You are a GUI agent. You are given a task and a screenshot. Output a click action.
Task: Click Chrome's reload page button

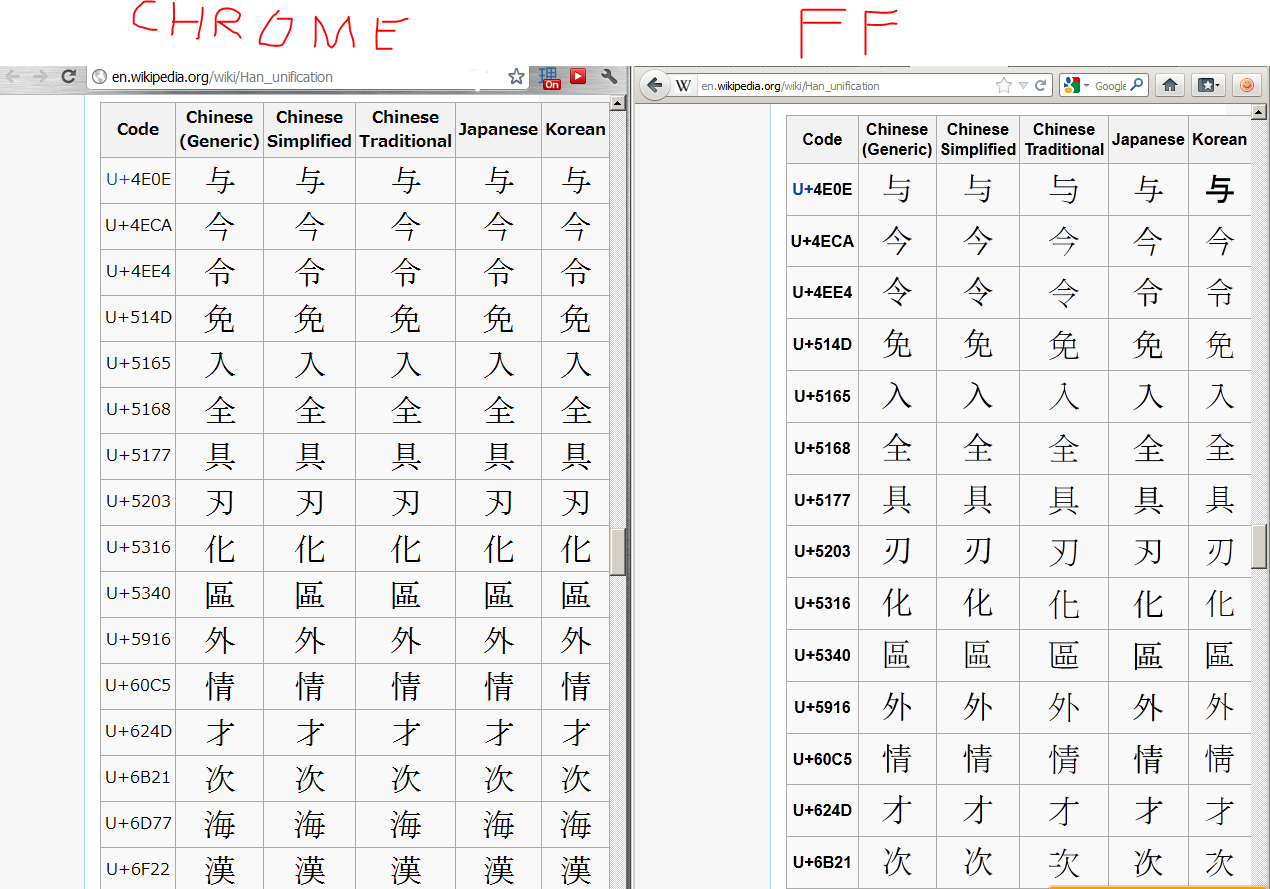(x=69, y=76)
